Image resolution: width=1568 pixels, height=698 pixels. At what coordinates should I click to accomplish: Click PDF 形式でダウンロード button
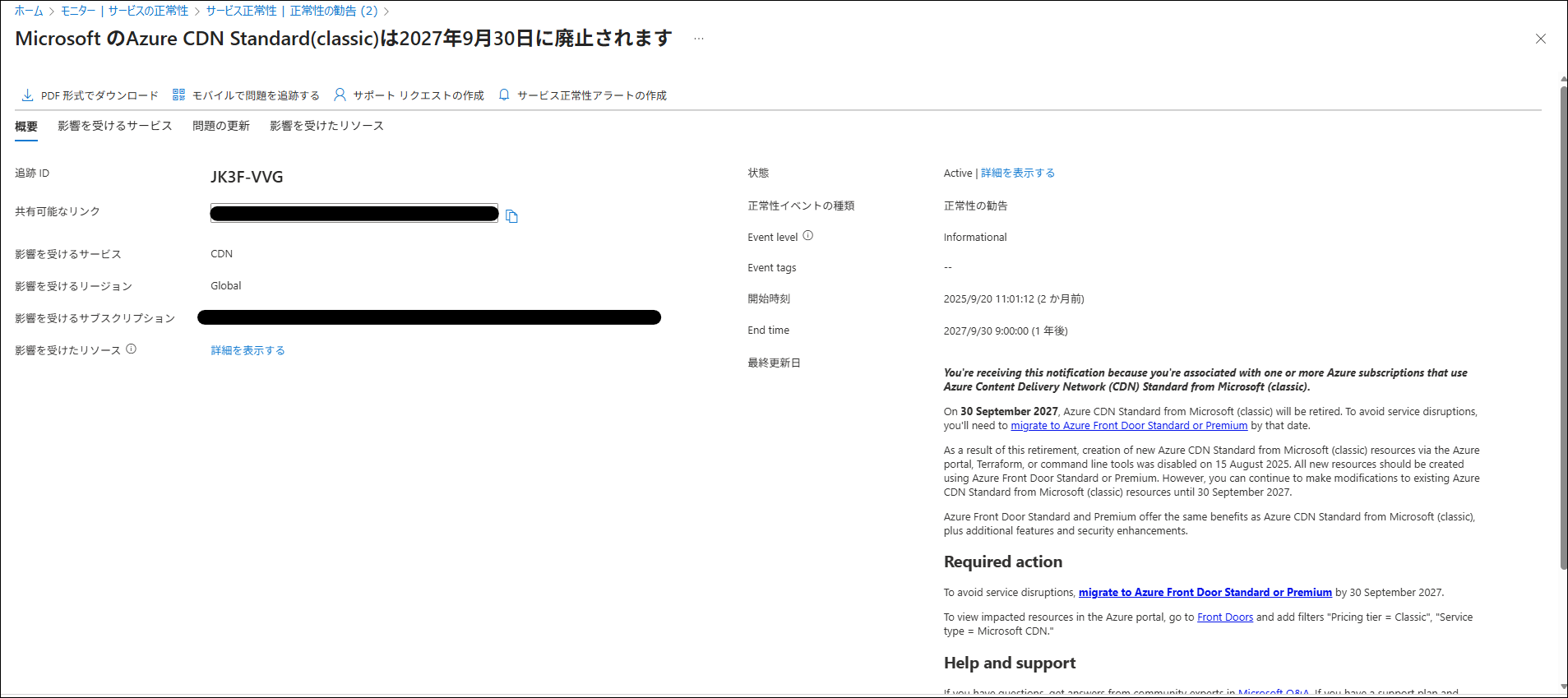point(90,95)
